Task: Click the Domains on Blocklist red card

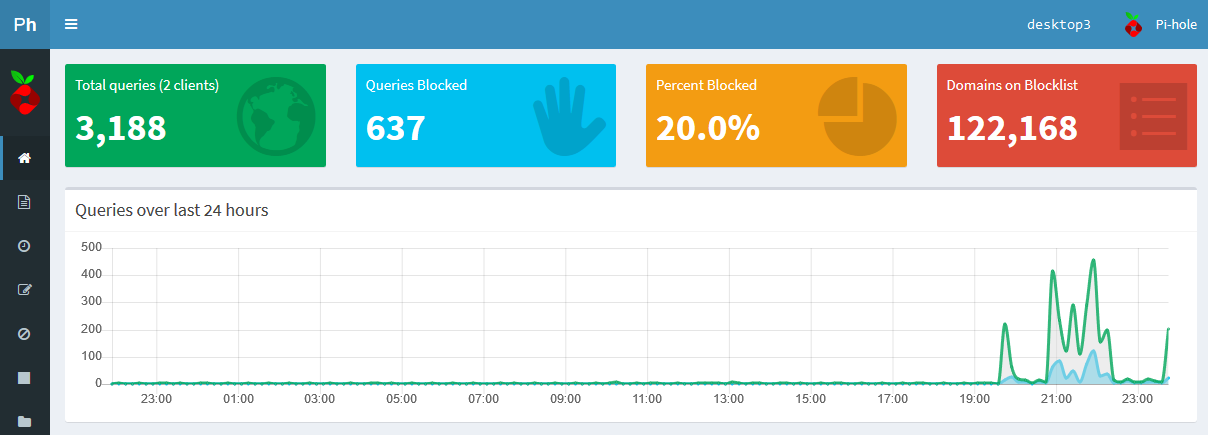Action: 1066,115
